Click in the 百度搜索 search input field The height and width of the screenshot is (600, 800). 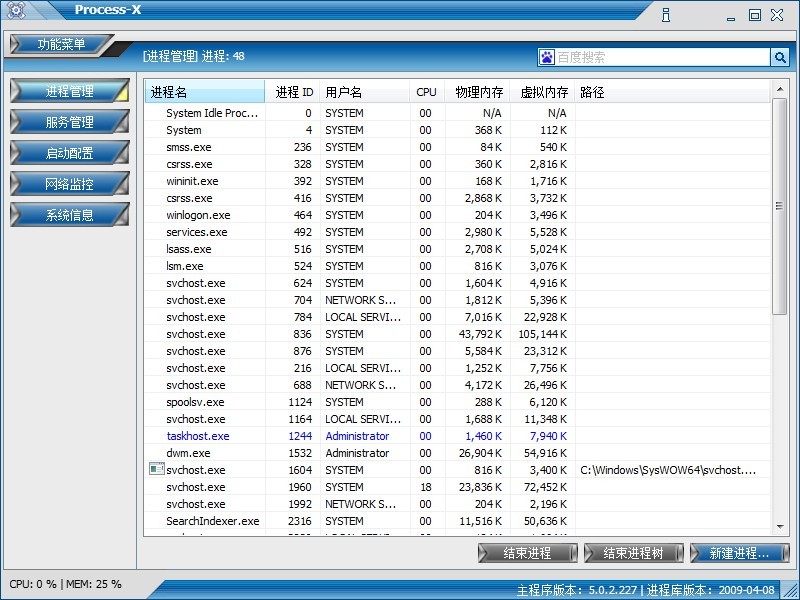coord(660,57)
